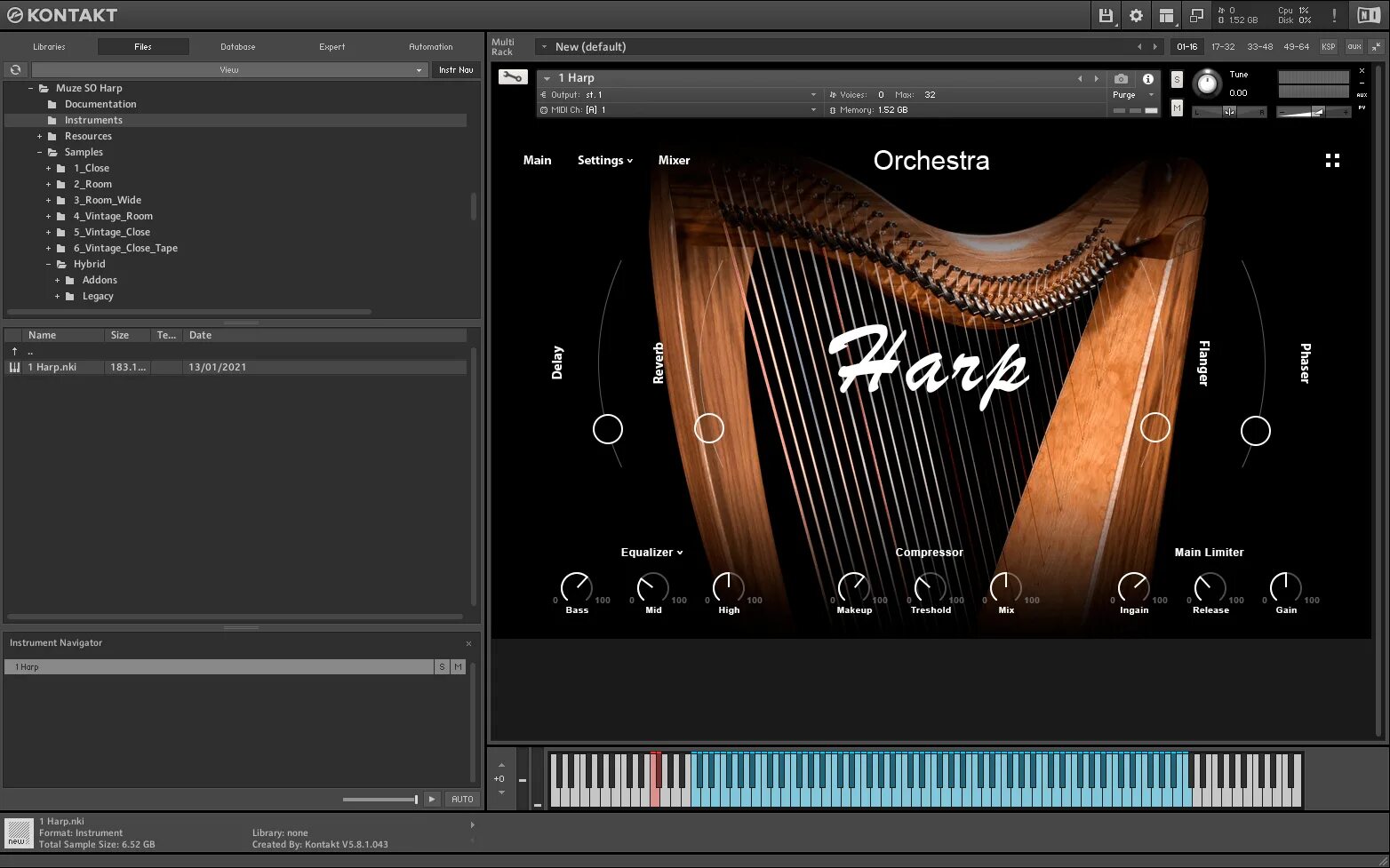Expand the 1_Close samples folder
This screenshot has height=868, width=1390.
[x=48, y=168]
